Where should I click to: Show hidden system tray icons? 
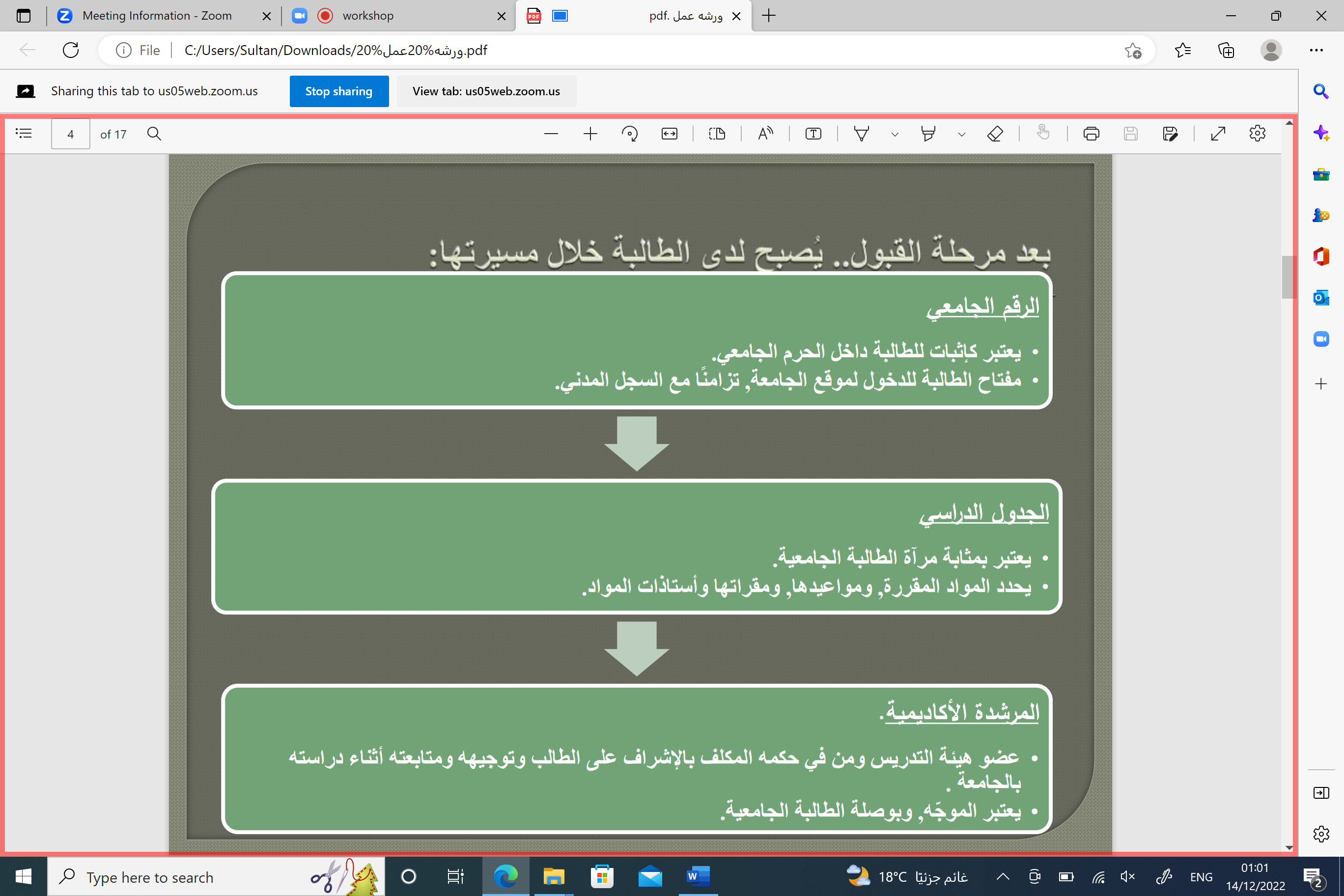[x=1003, y=876]
